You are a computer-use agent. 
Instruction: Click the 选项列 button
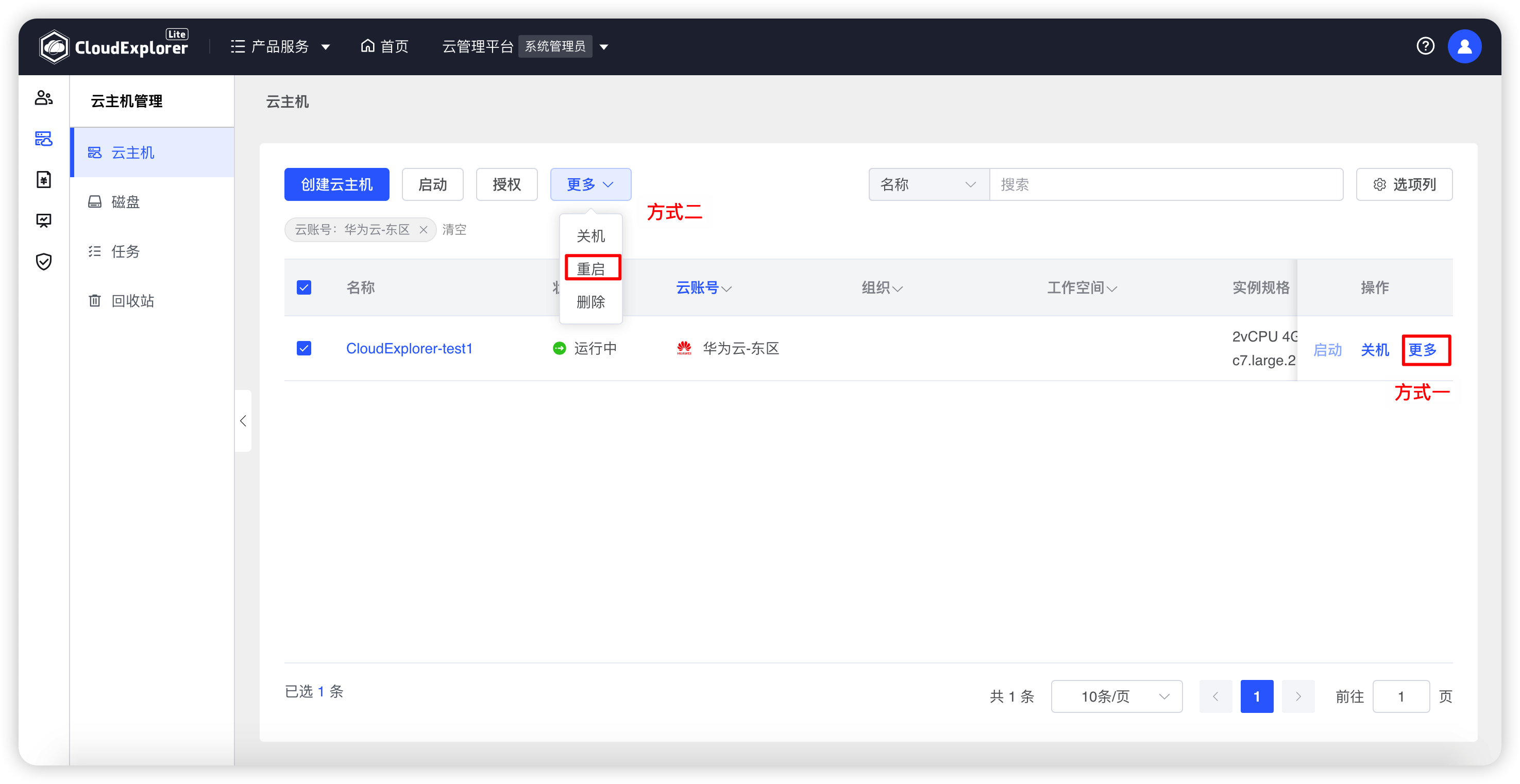coord(1404,184)
